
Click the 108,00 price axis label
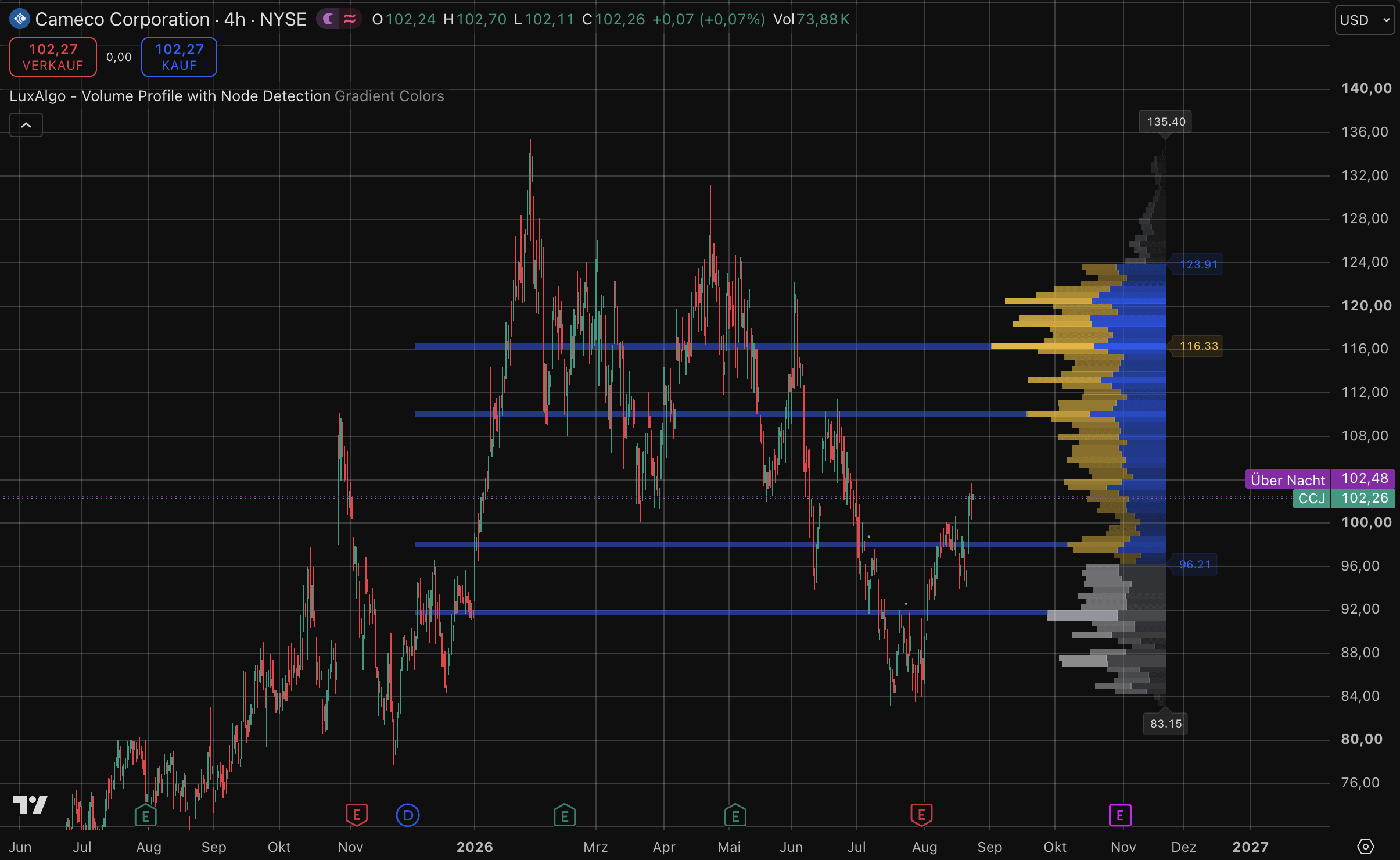[x=1365, y=436]
